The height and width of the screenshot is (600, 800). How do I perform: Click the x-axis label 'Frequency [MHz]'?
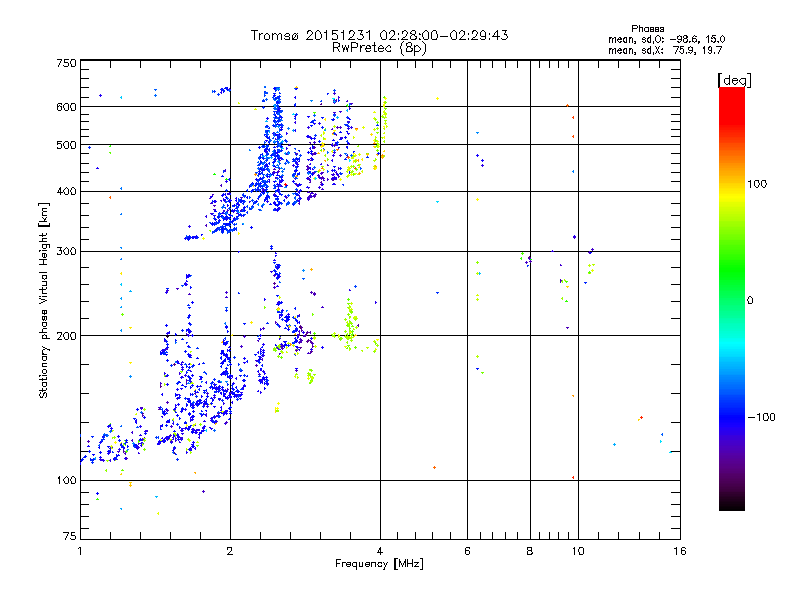tap(379, 564)
